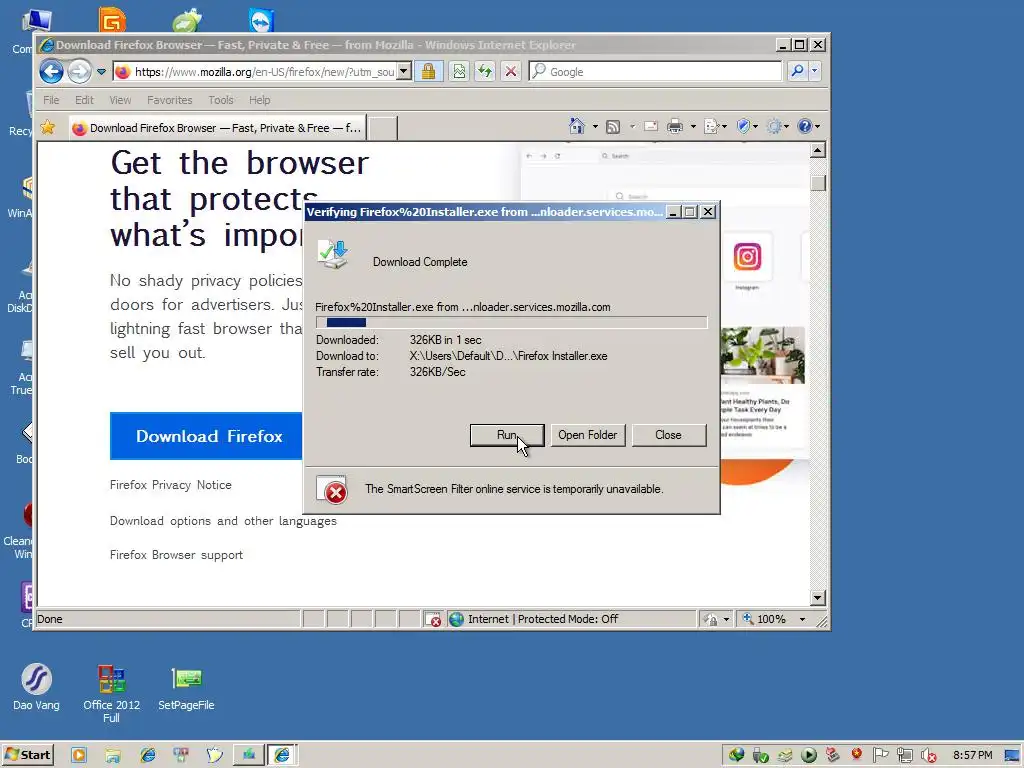Click the status bar blocked content icon
The width and height of the screenshot is (1024, 768).
click(x=433, y=620)
